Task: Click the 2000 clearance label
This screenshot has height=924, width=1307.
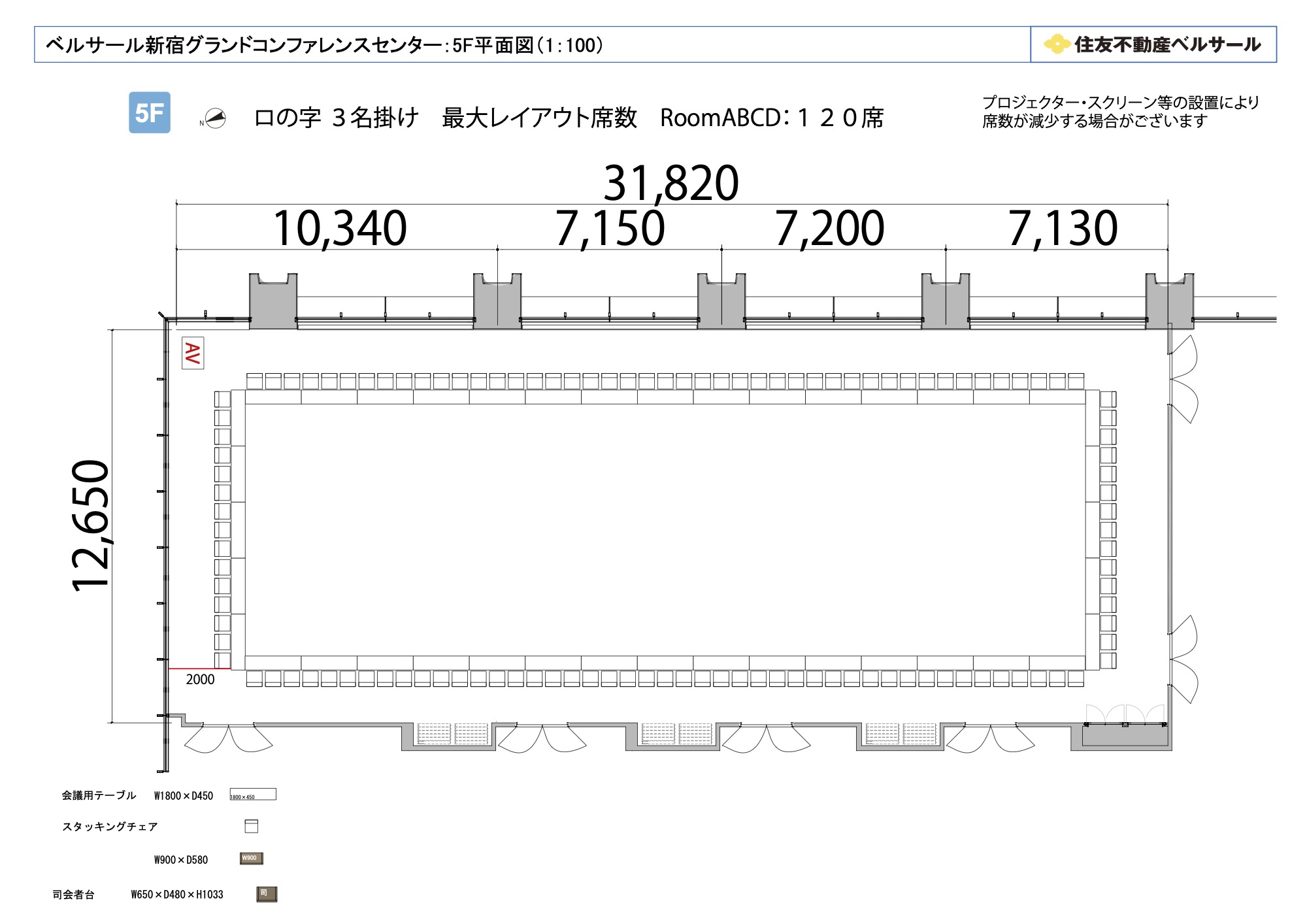Action: [200, 680]
